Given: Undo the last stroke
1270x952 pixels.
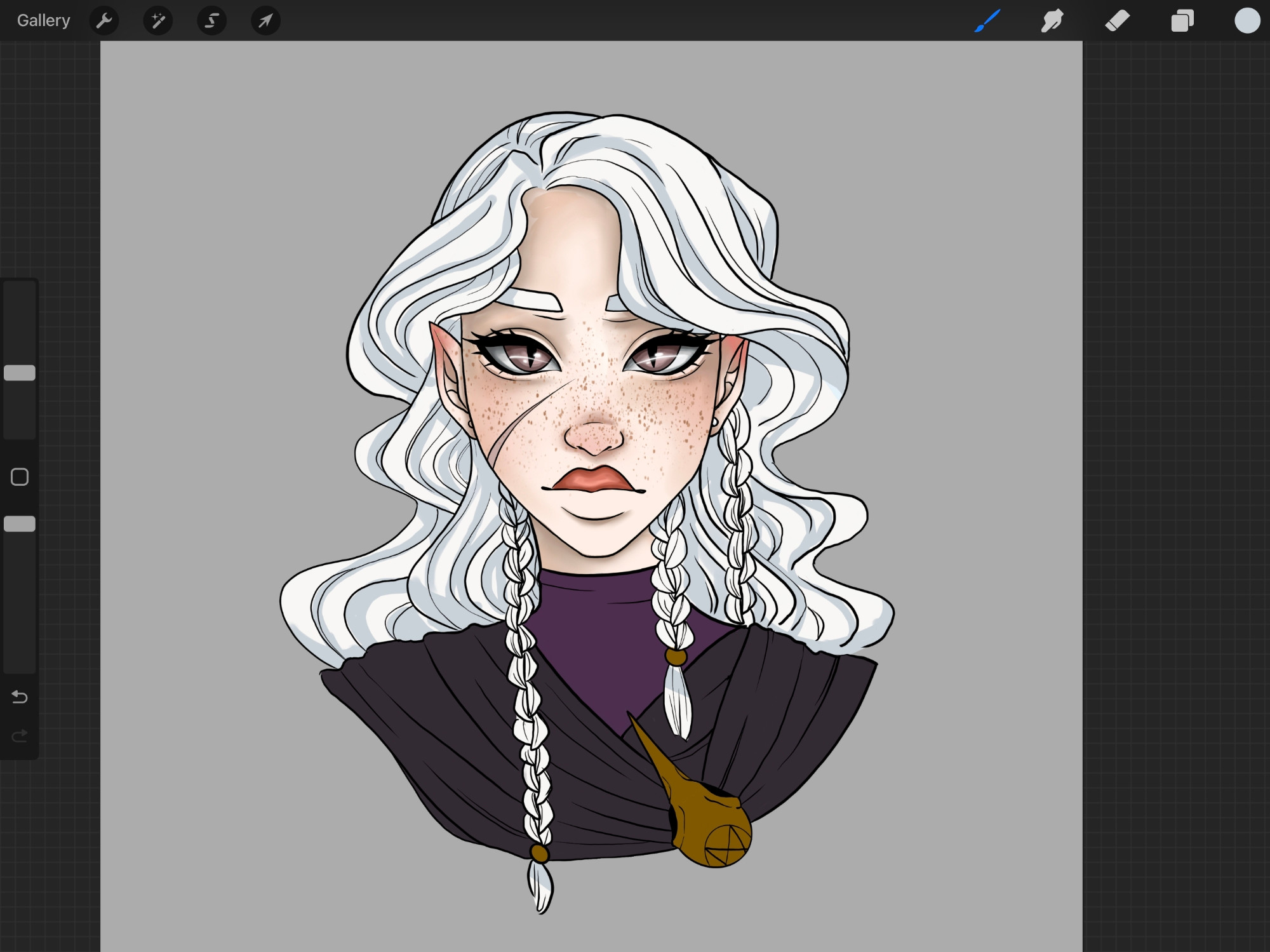Looking at the screenshot, I should (20, 697).
